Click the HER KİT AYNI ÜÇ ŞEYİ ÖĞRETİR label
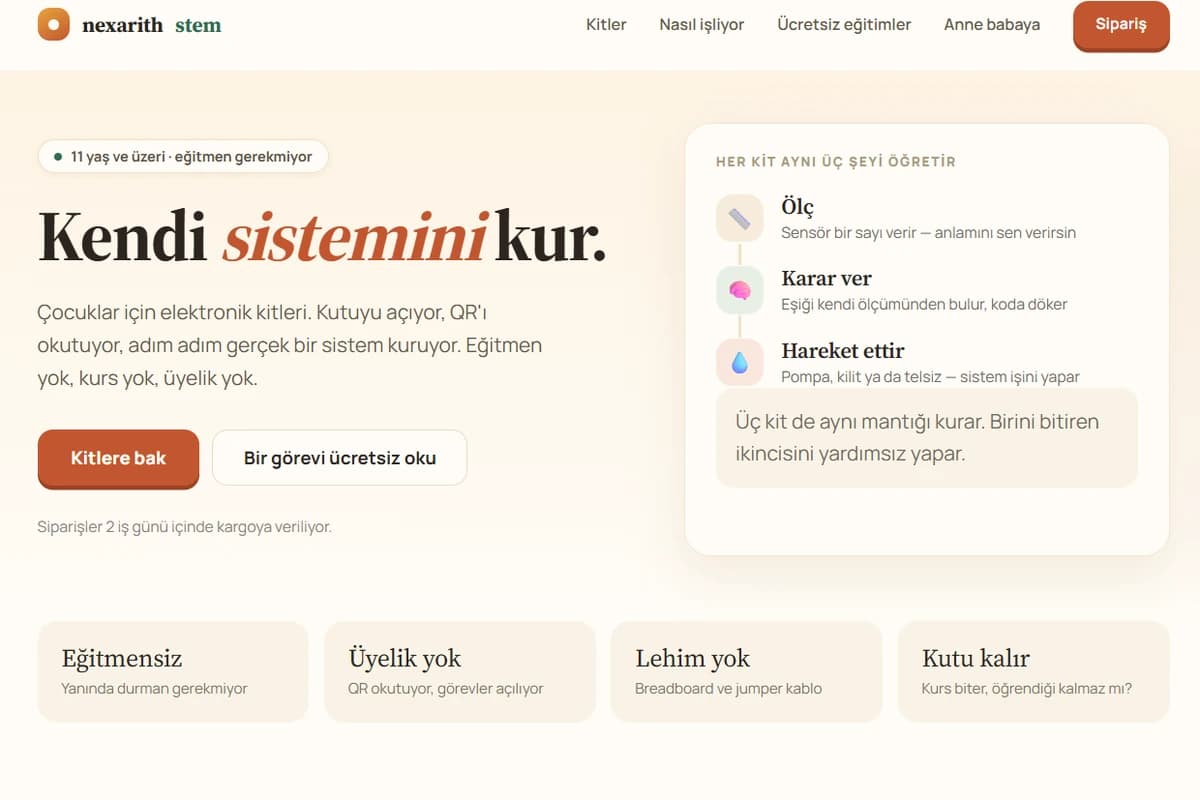 coord(836,161)
